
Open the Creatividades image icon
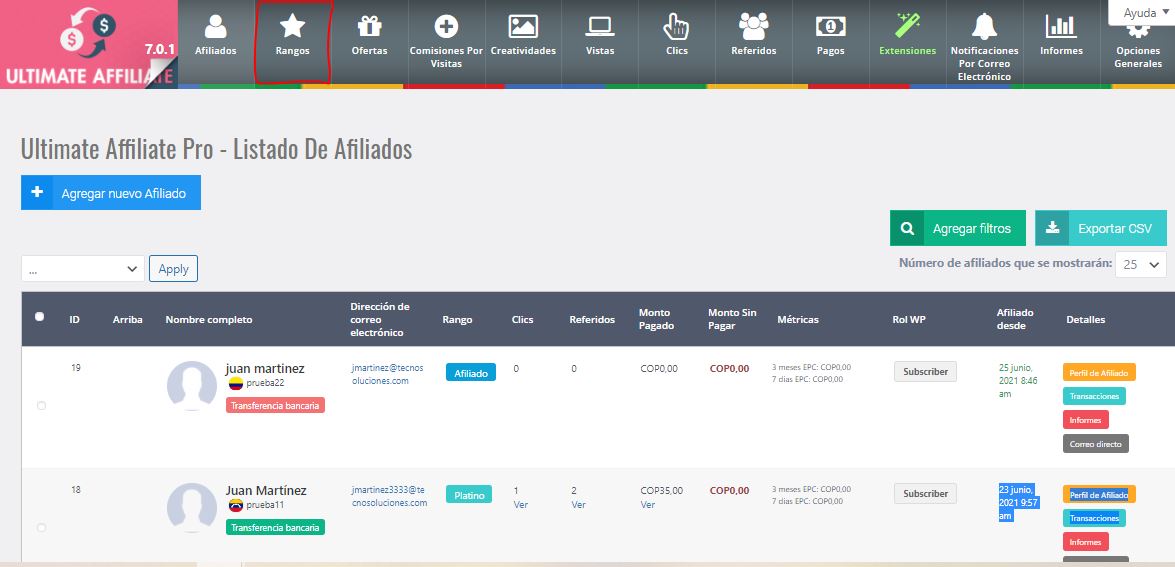tap(523, 27)
